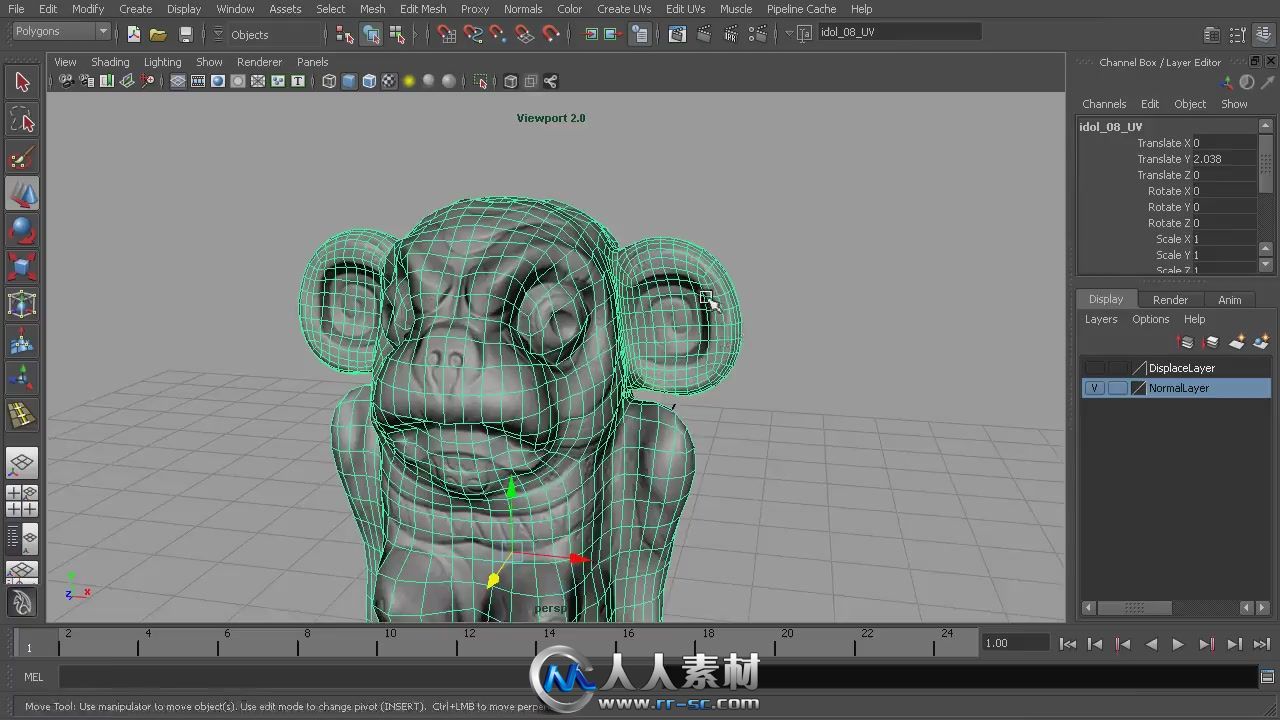Toggle Use All Lights yellow sphere
This screenshot has width=1280, height=720.
click(x=409, y=81)
